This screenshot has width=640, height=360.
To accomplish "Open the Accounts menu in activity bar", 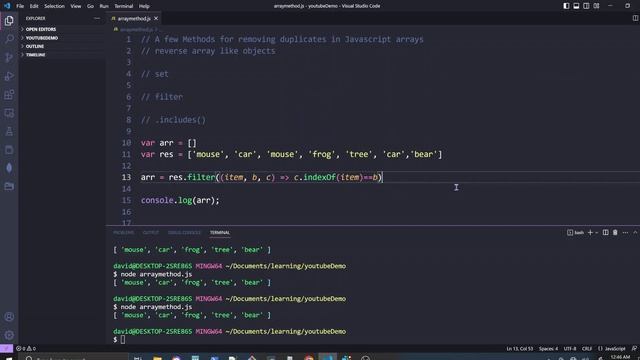I will [9, 316].
